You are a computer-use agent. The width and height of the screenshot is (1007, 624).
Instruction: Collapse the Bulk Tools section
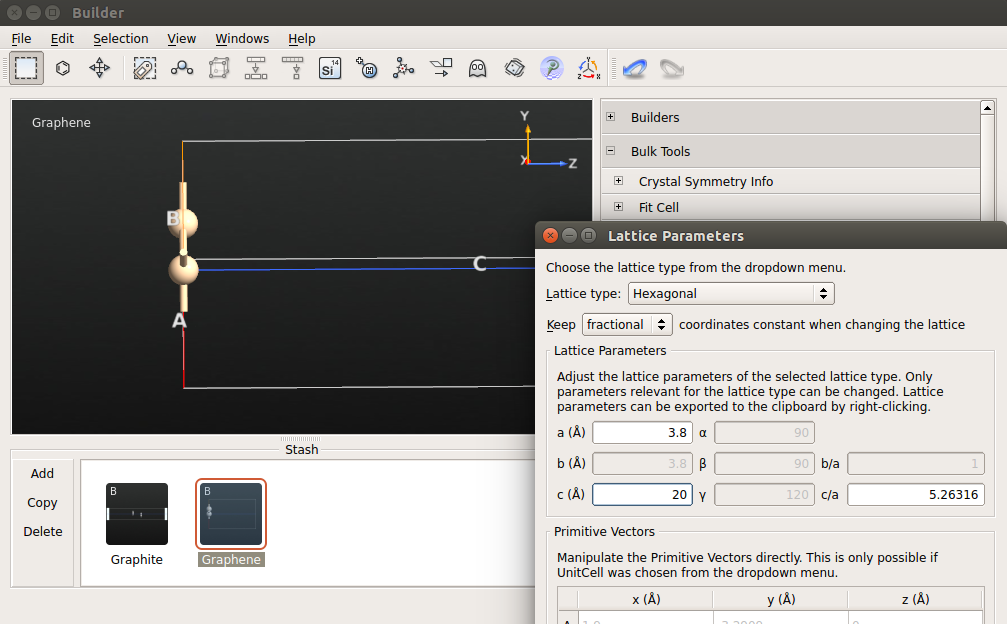611,151
